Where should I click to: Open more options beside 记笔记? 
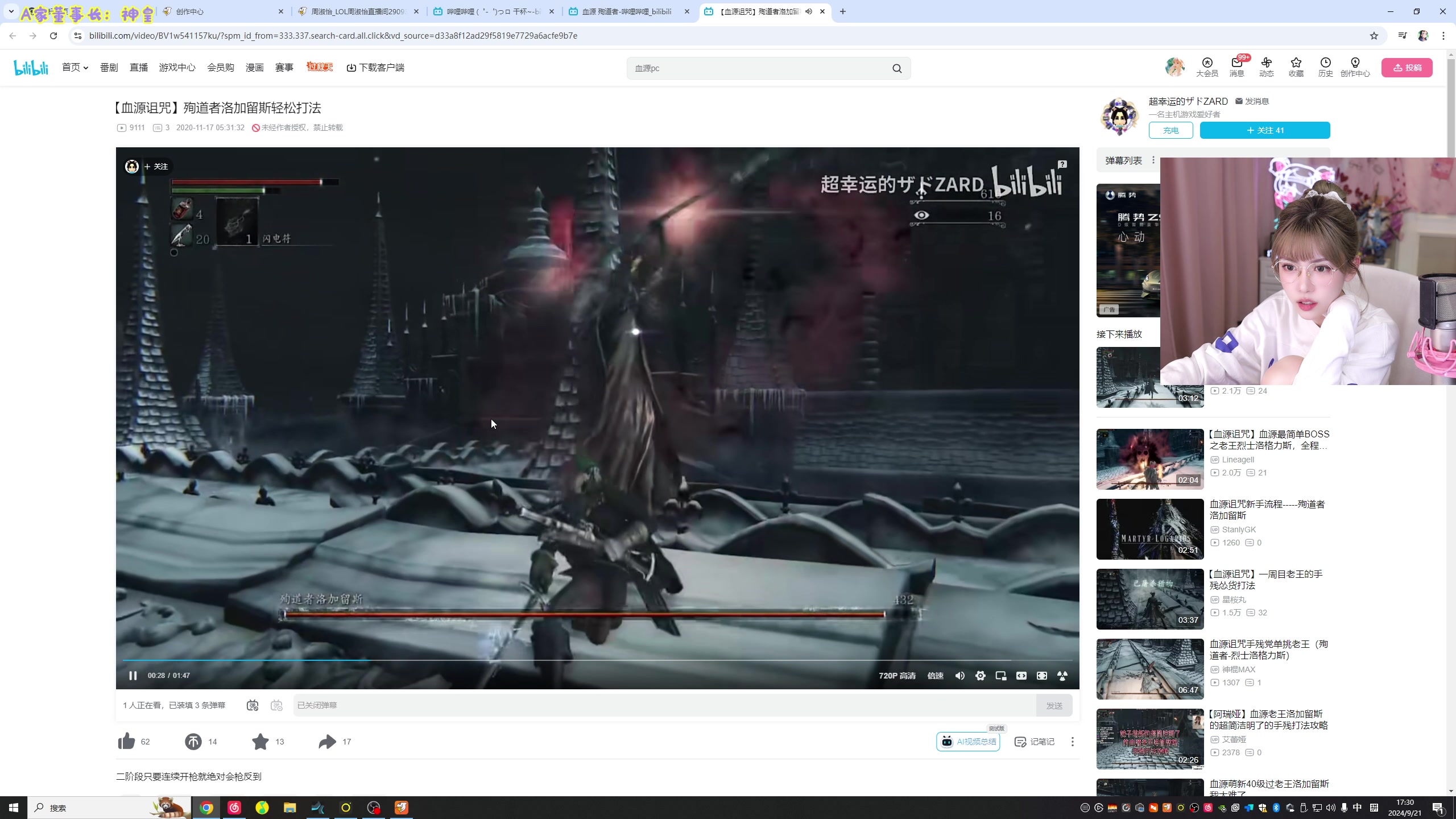1073,742
